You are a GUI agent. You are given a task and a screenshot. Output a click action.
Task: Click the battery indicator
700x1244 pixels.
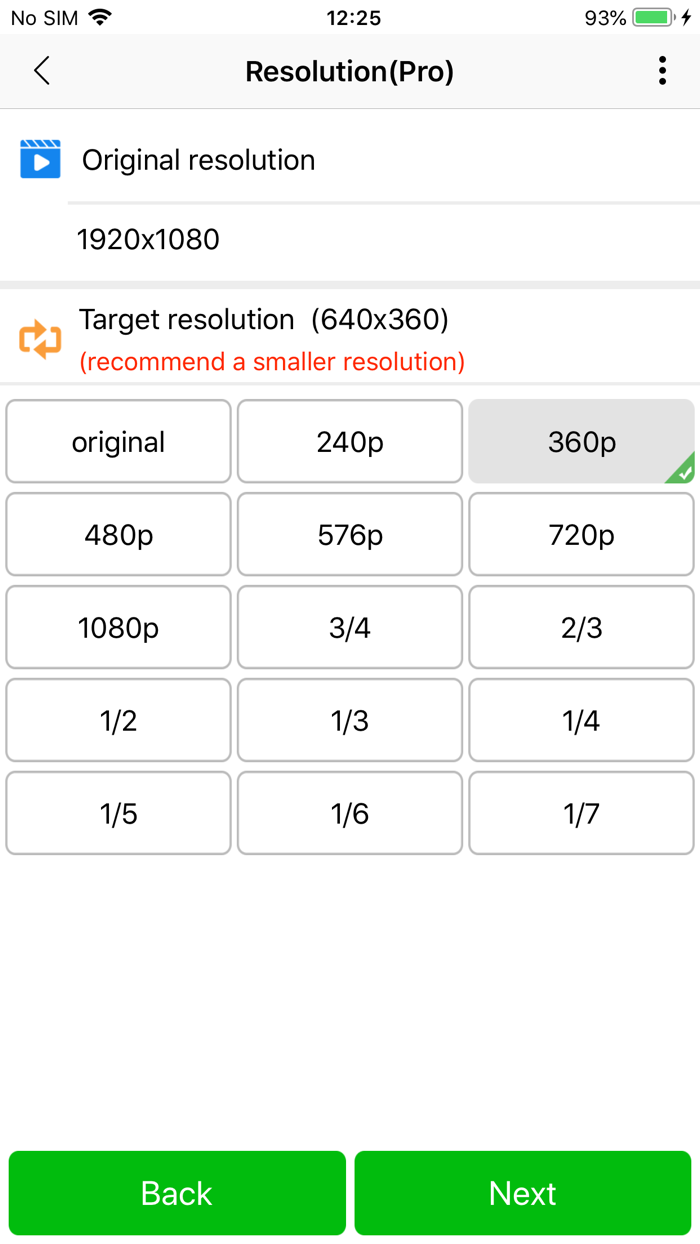pos(655,16)
